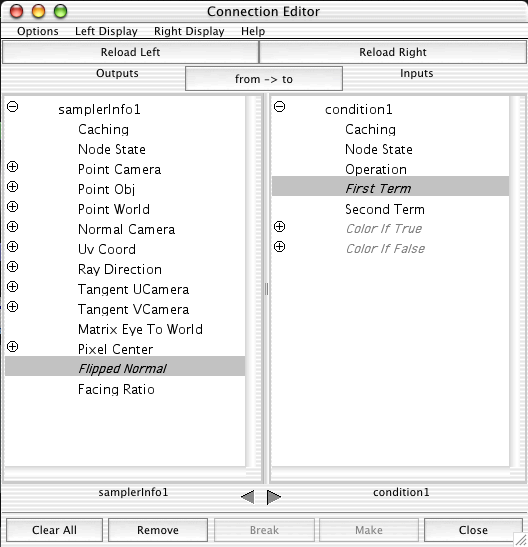The image size is (528, 547).
Task: Click the Clear All button
Action: click(x=54, y=530)
